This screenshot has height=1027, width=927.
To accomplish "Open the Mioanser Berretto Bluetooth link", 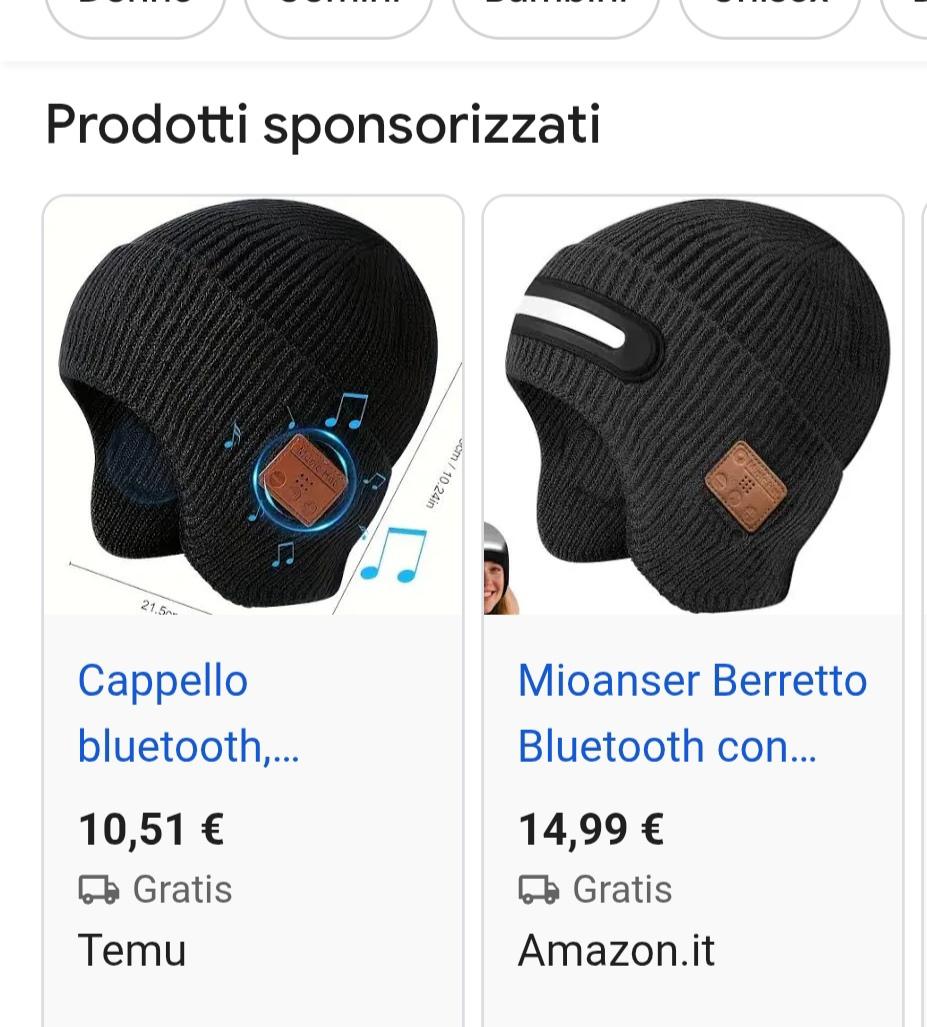I will pyautogui.click(x=692, y=713).
